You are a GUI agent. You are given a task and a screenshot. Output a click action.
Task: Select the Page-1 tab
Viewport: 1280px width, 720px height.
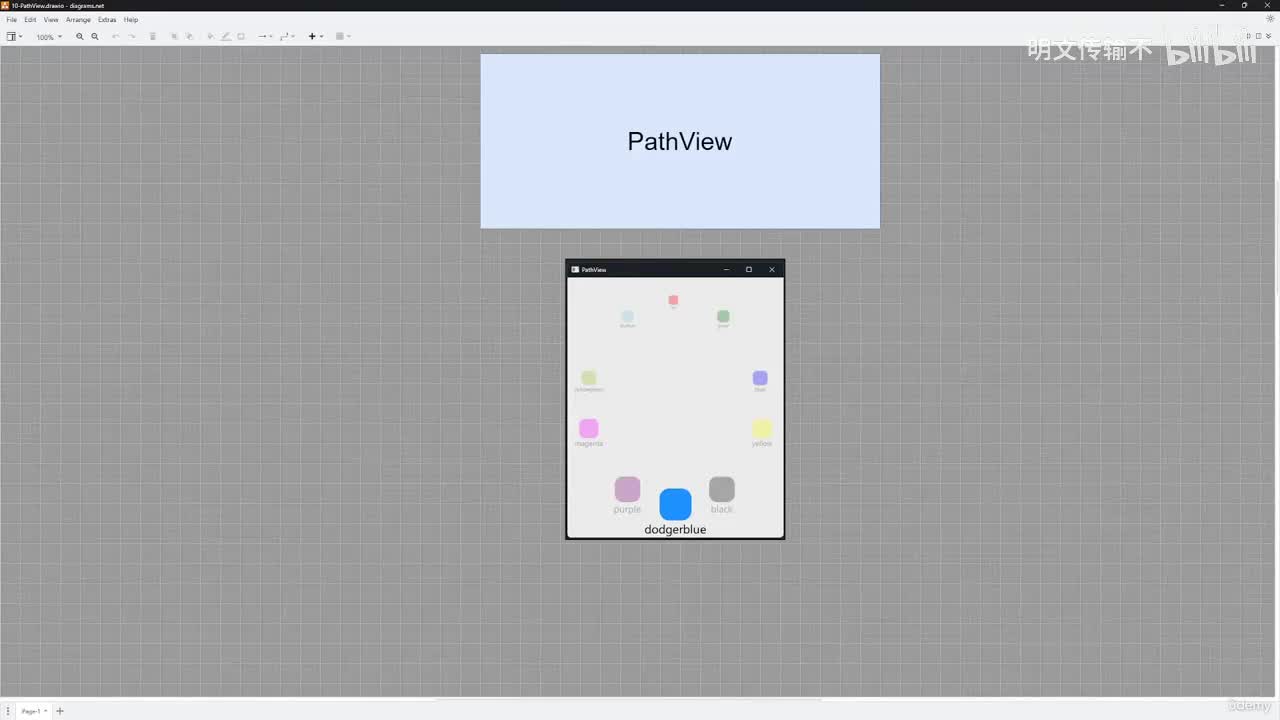(x=32, y=711)
